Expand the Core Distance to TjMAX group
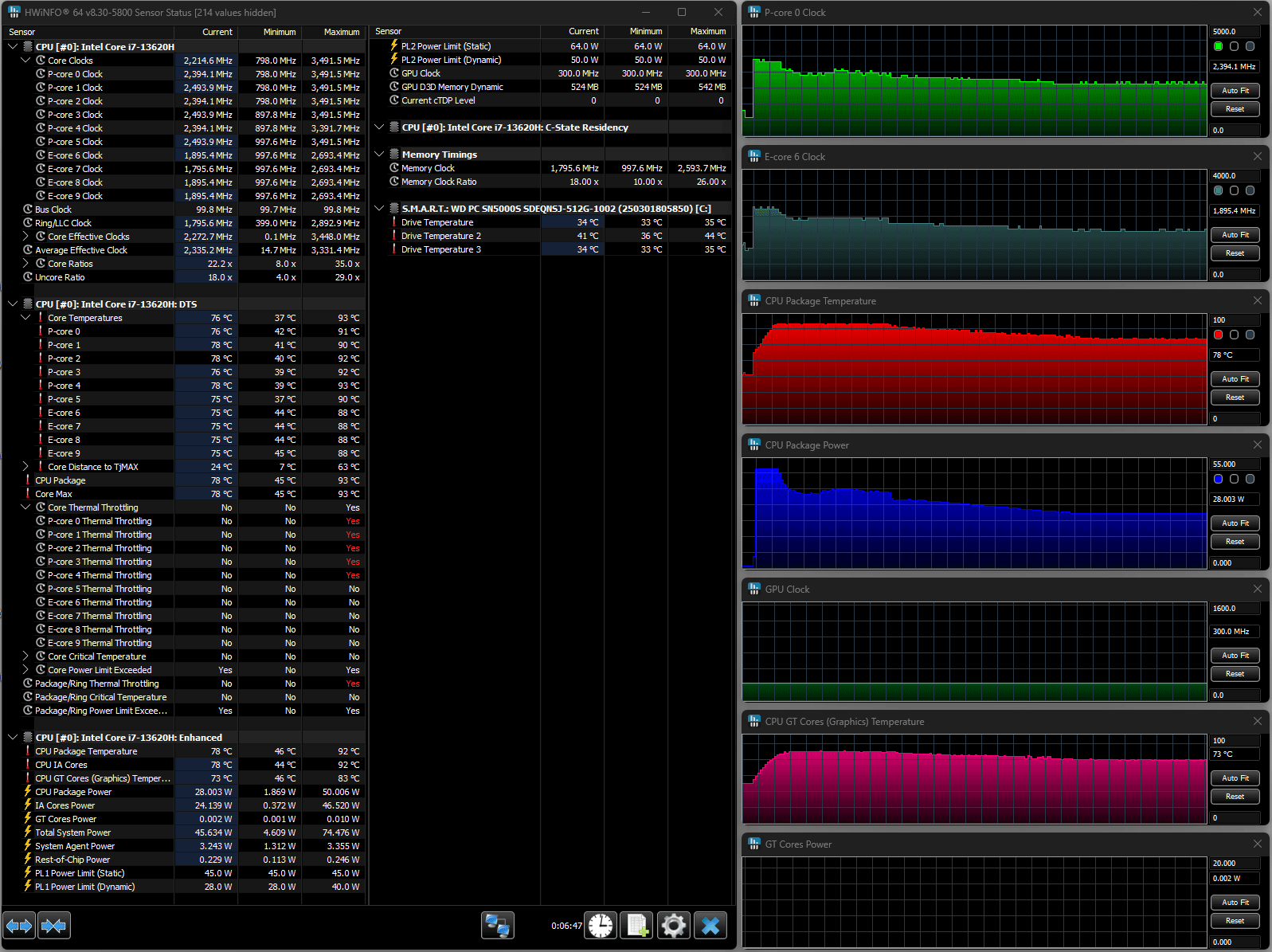The height and width of the screenshot is (952, 1272). [25, 467]
